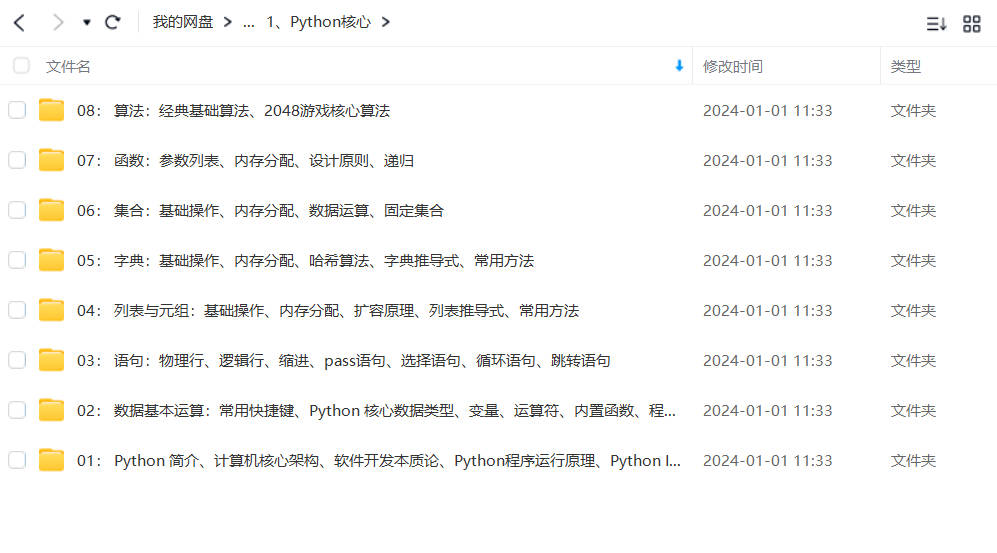This screenshot has width=997, height=553.
Task: Go forward with the right arrow
Action: [x=58, y=23]
